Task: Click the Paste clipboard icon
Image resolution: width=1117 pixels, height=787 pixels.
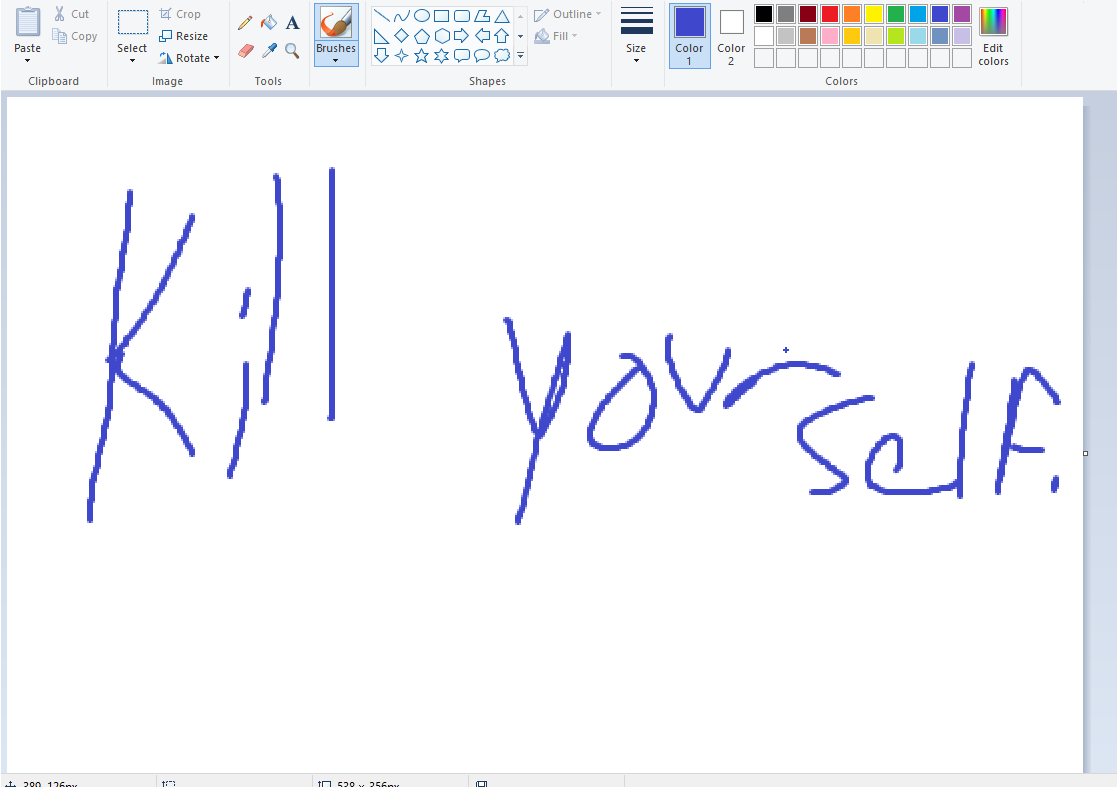Action: 27,21
